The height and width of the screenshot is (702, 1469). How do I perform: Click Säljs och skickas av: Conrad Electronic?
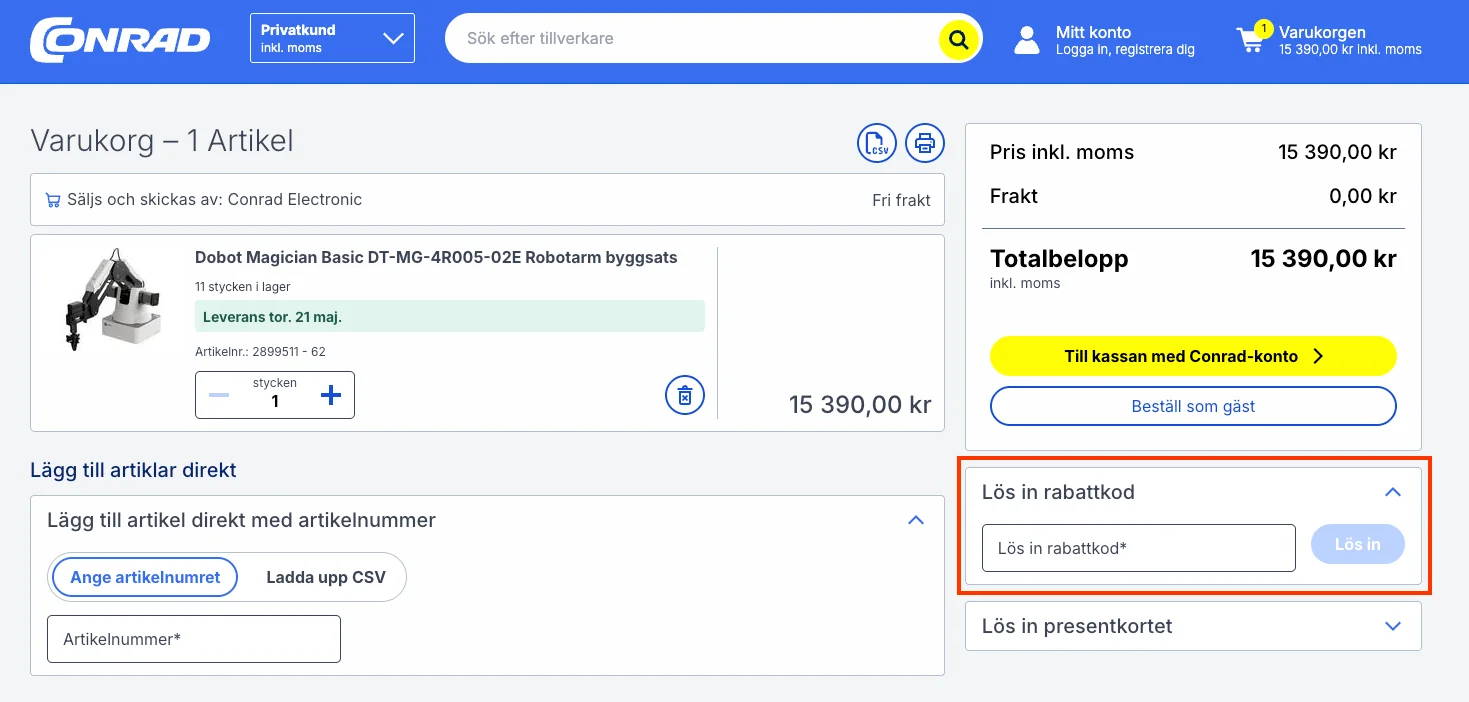pyautogui.click(x=215, y=200)
